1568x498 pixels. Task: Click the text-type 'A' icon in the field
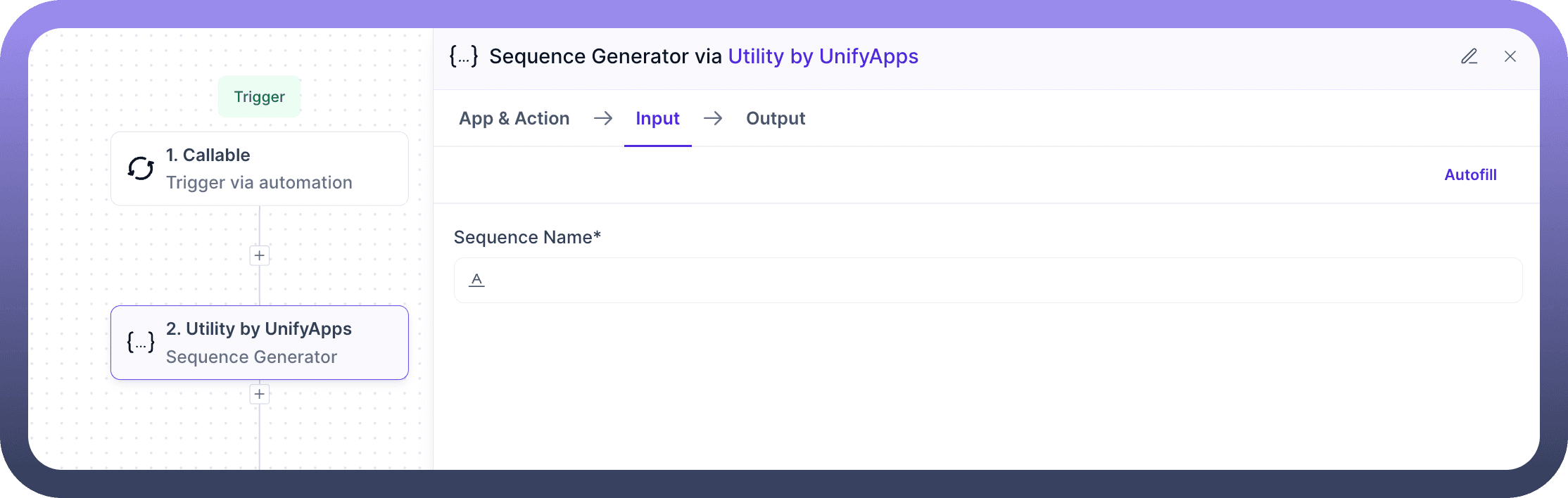[476, 280]
